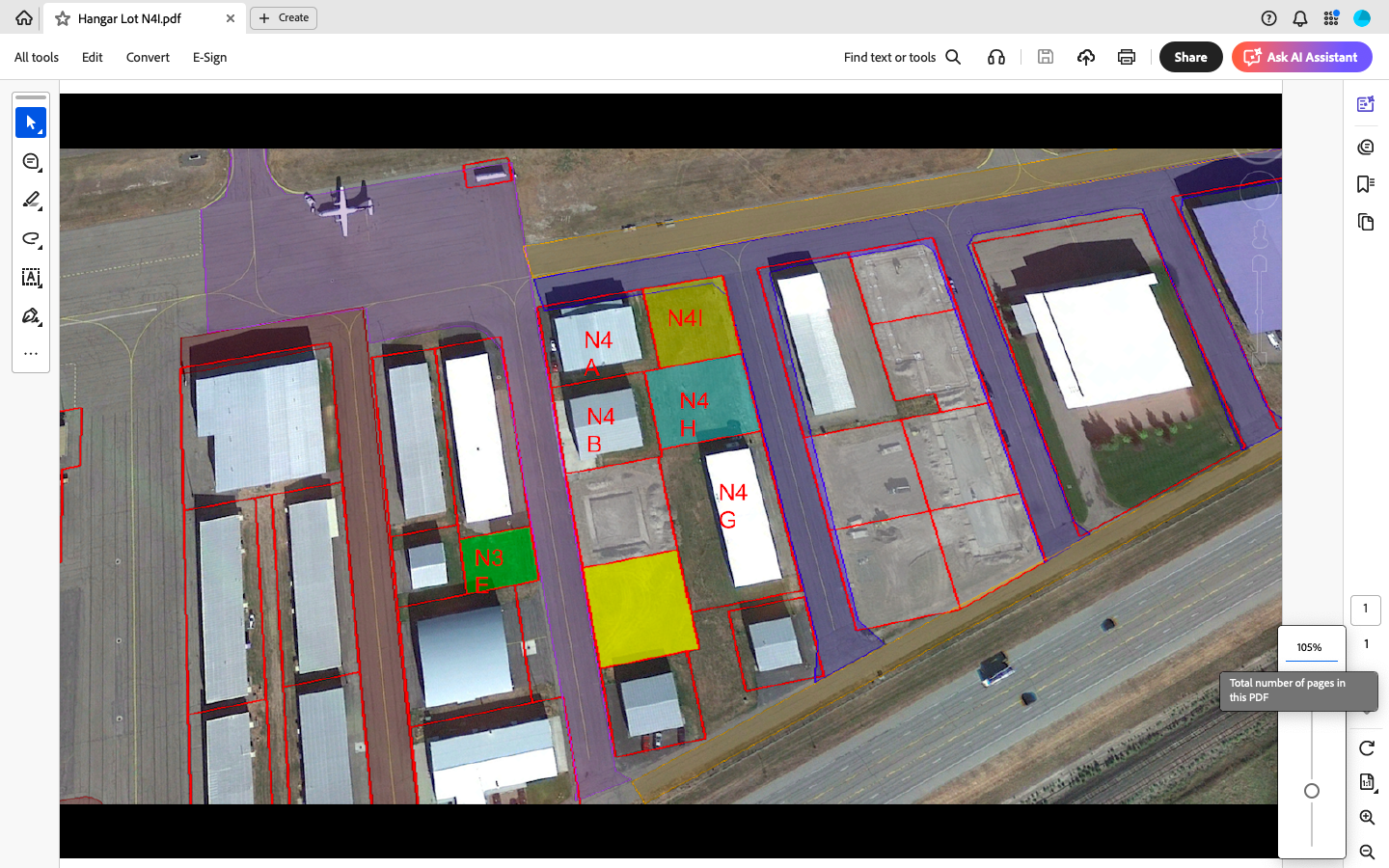Image resolution: width=1389 pixels, height=868 pixels.
Task: Expand more tools via the ellipsis
Action: [x=31, y=354]
